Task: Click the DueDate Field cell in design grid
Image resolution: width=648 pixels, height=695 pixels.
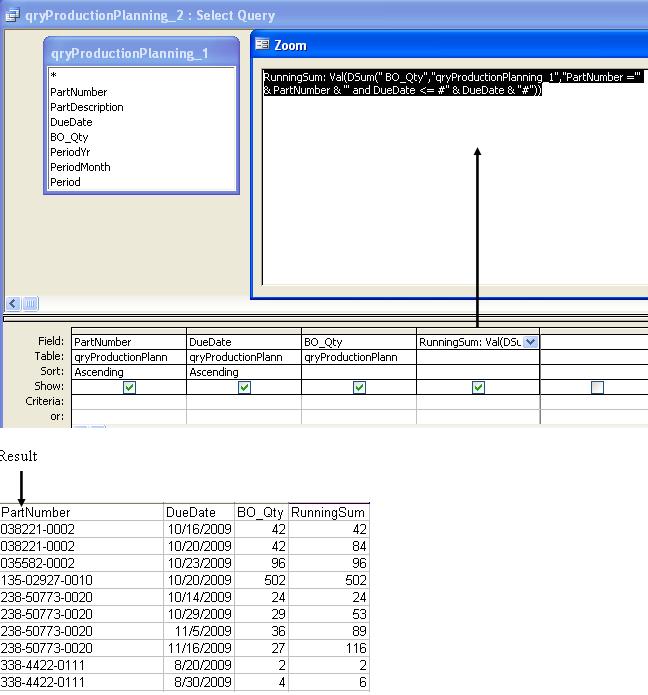Action: pos(244,342)
